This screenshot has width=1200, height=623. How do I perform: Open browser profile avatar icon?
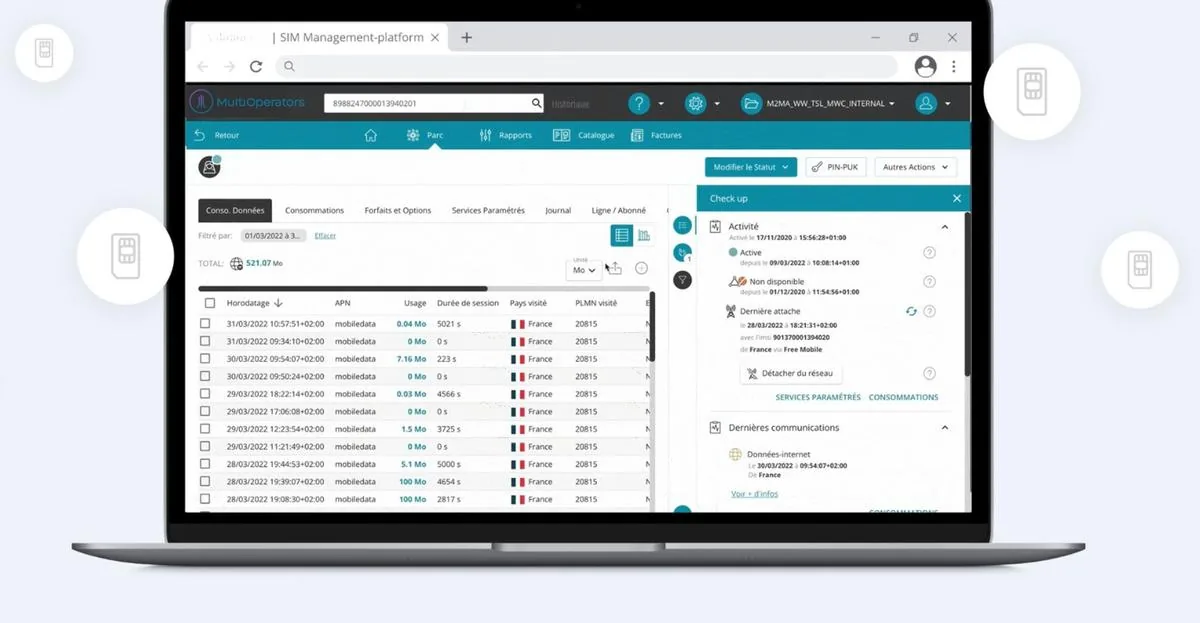[x=926, y=66]
